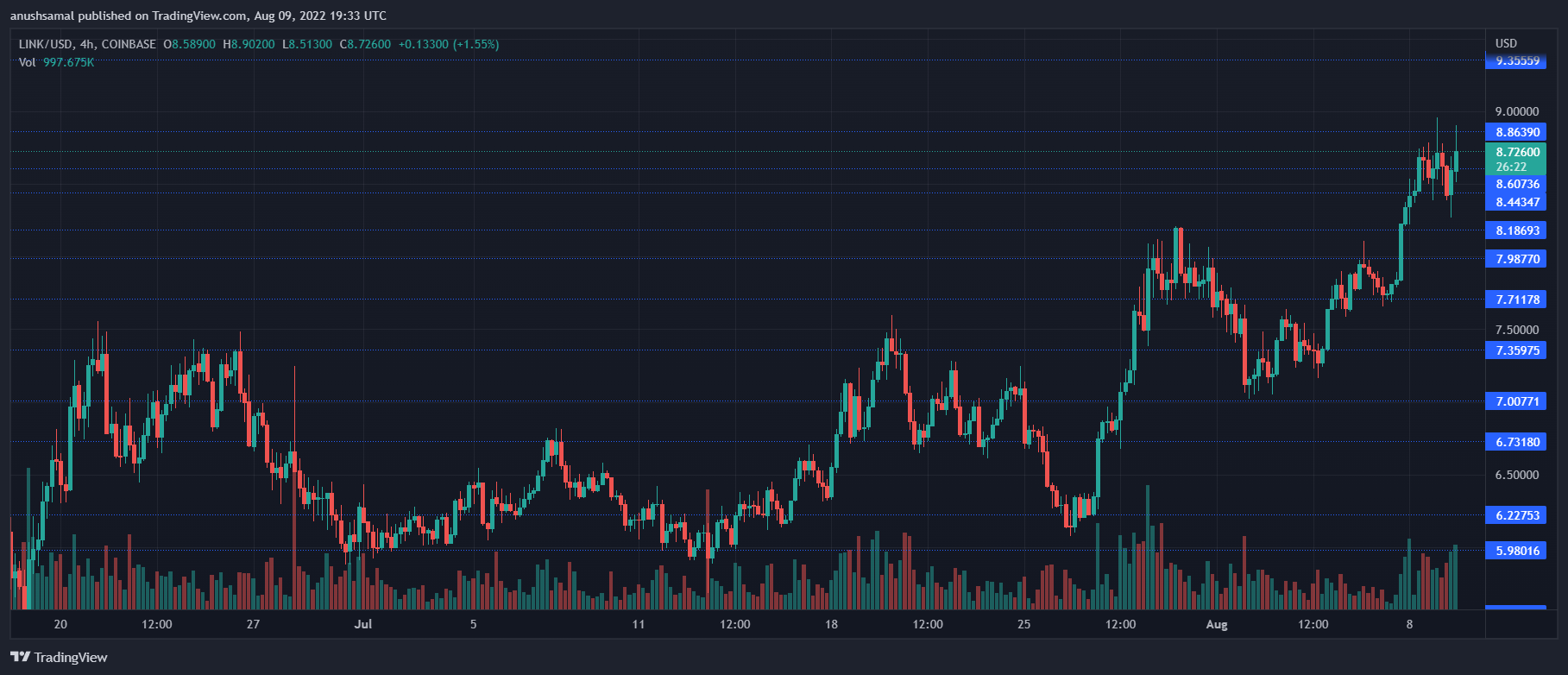Click the COINBASE exchange label

(129, 44)
